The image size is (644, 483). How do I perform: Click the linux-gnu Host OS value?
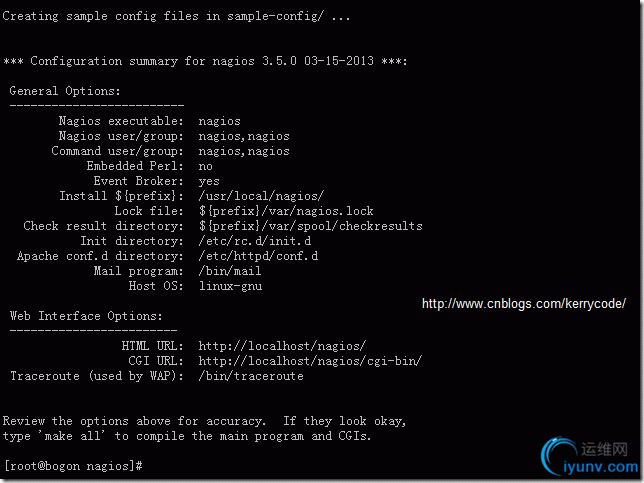point(230,286)
